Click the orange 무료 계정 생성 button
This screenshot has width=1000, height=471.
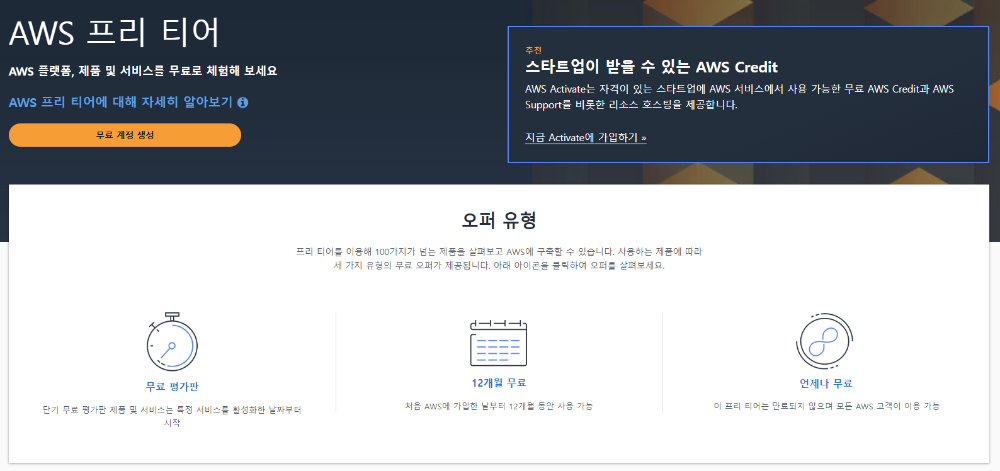tap(125, 135)
